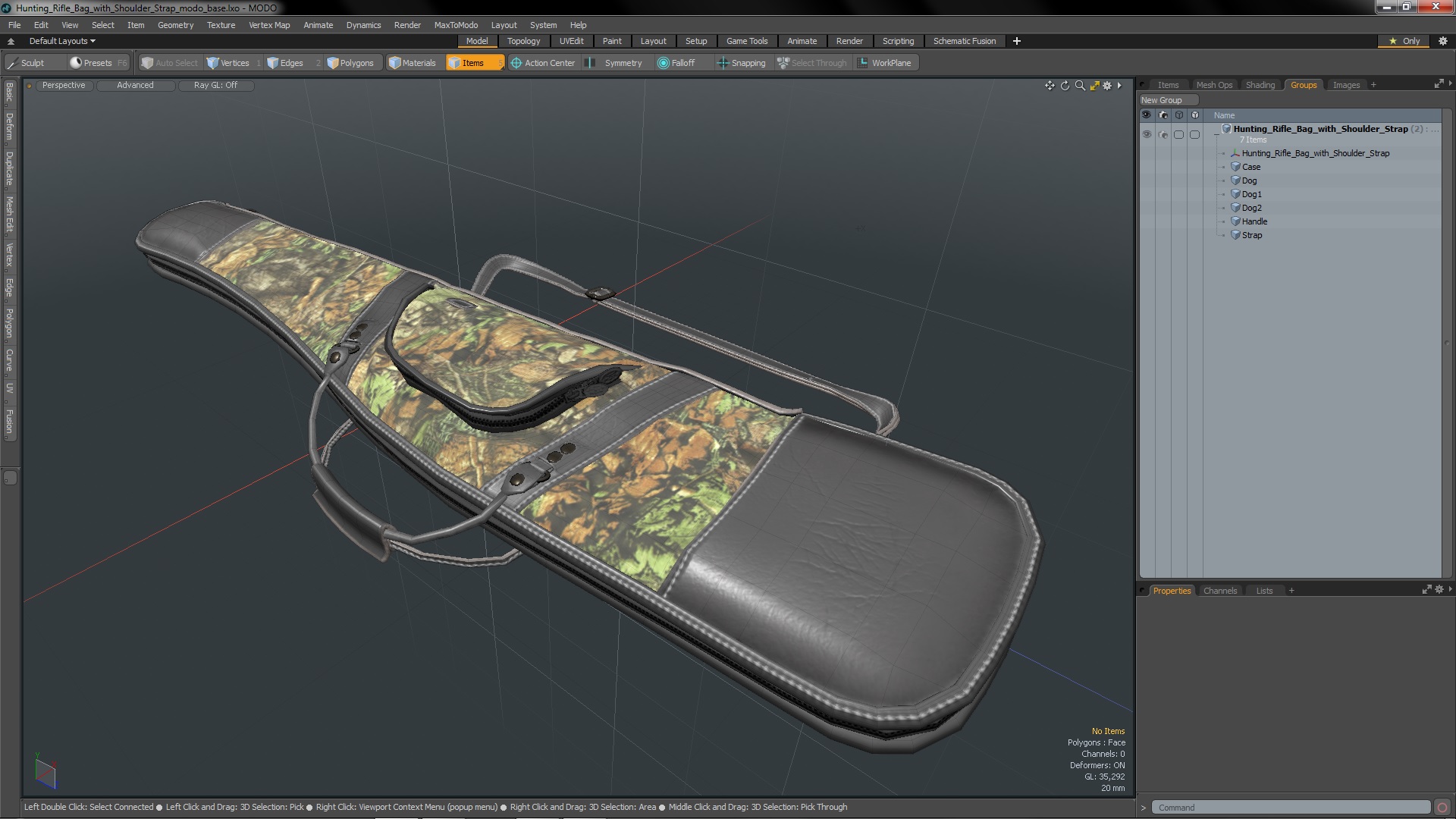Click the Properties panel gear icon

tap(1439, 590)
